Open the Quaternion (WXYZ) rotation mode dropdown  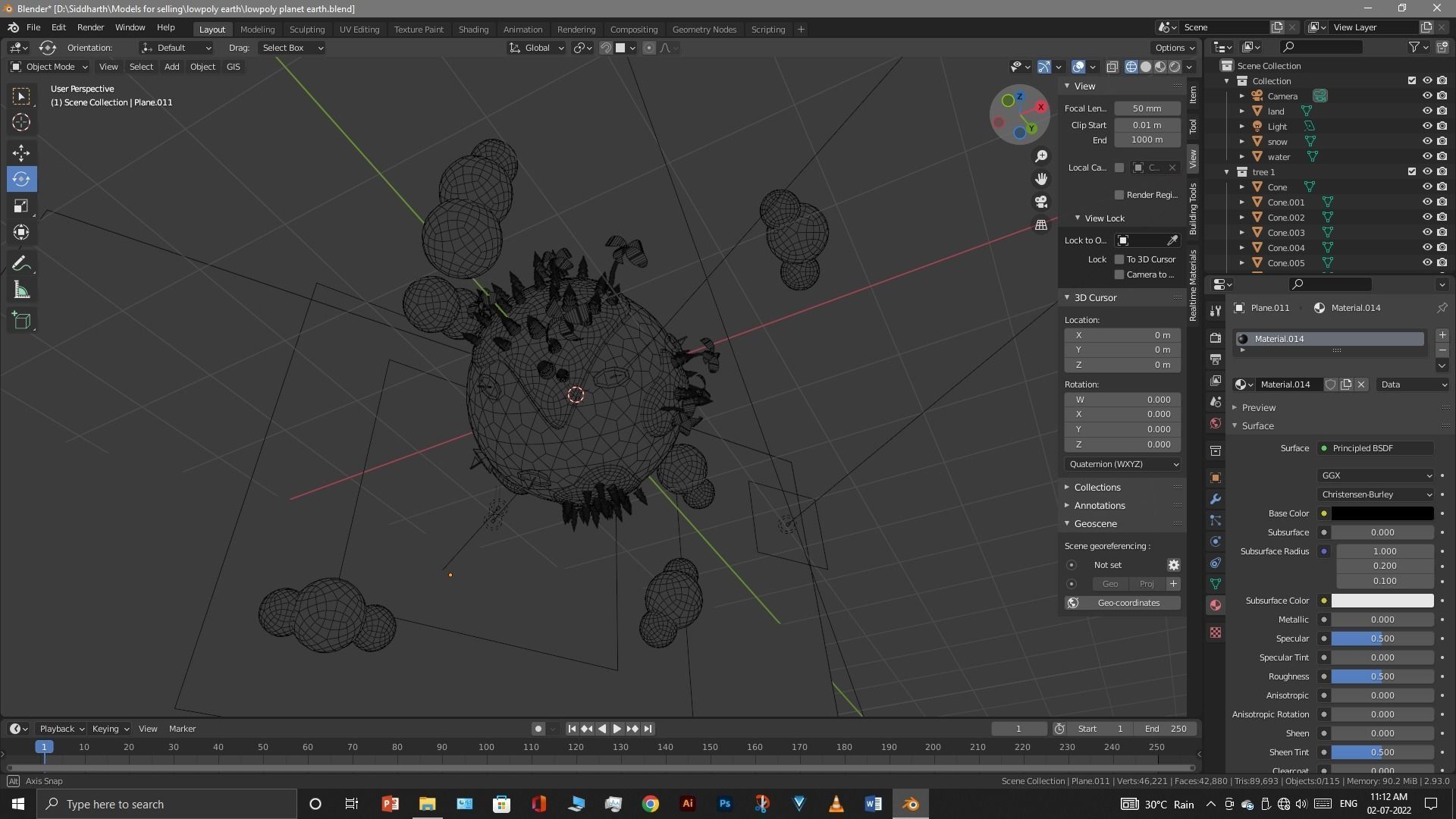(x=1122, y=464)
